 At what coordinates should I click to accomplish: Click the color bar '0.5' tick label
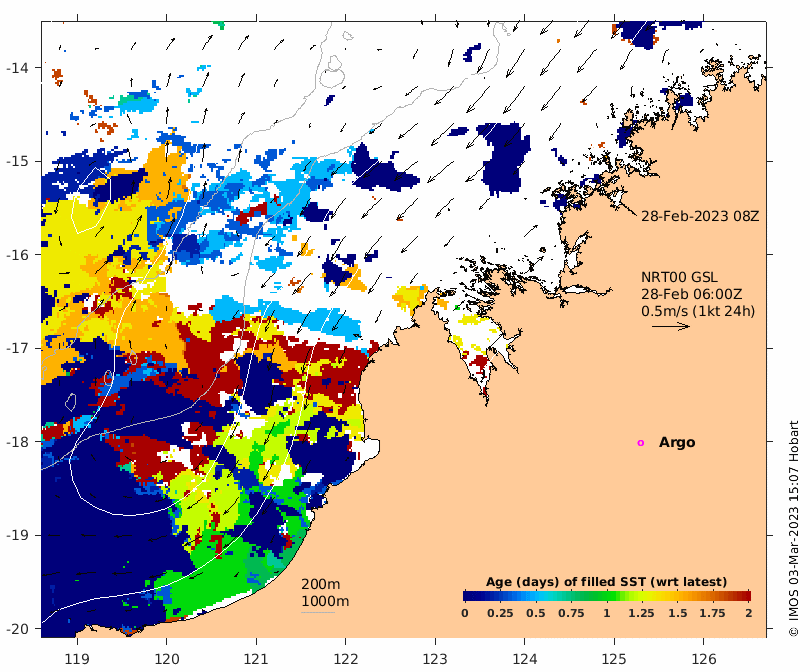(x=536, y=613)
